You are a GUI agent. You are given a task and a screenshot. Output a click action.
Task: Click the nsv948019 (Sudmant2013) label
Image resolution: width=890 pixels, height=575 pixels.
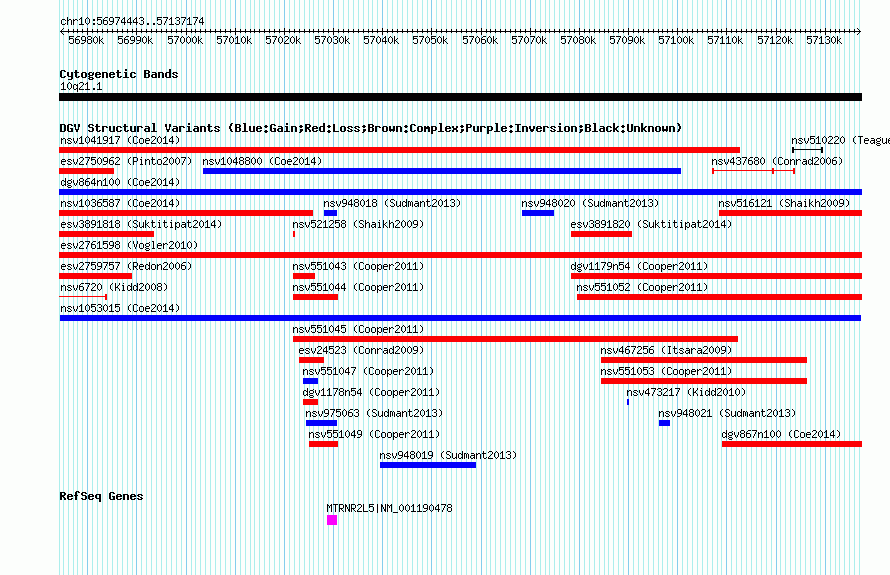[x=448, y=455]
